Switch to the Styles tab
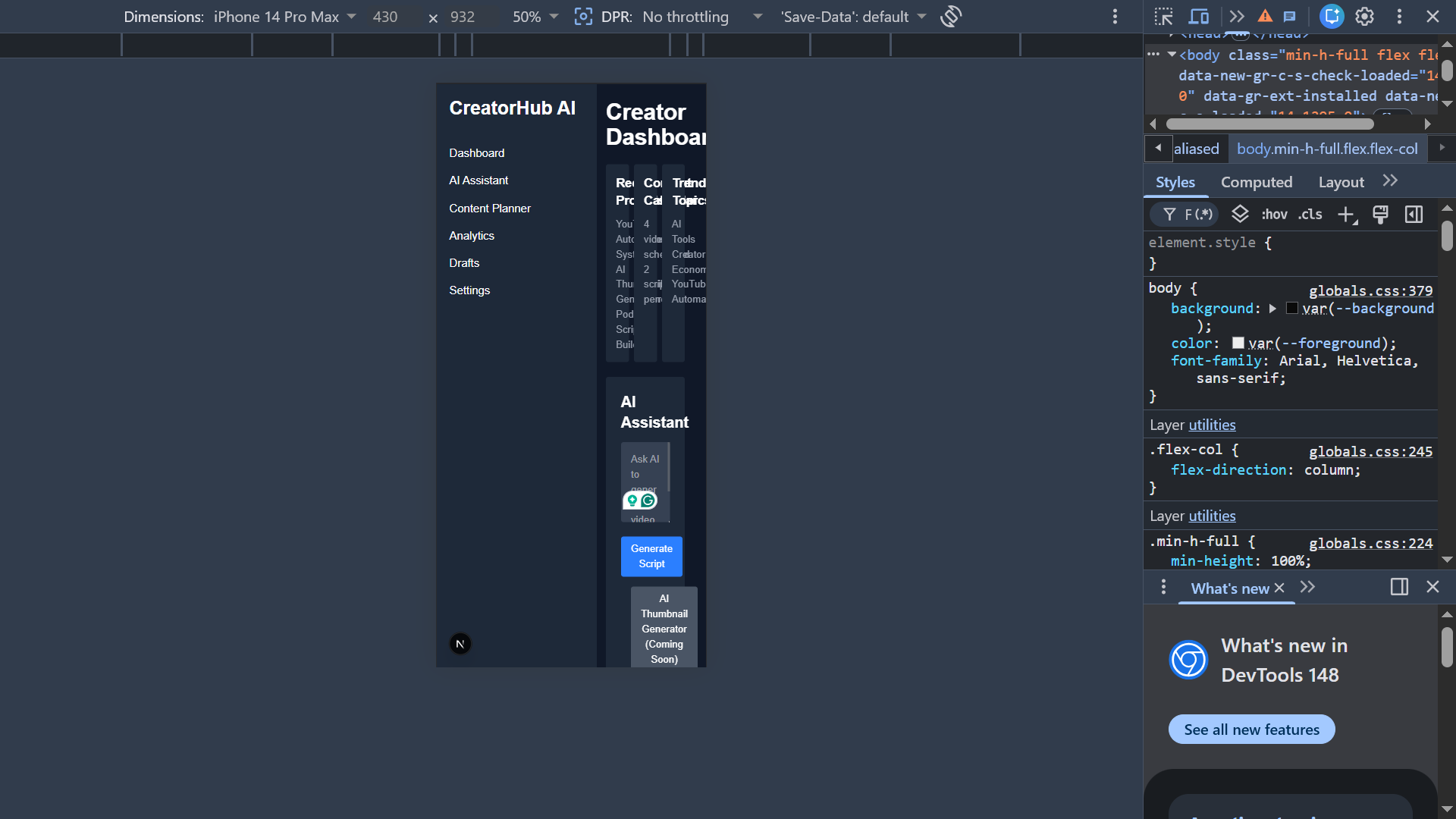This screenshot has width=1456, height=819. (x=1175, y=182)
